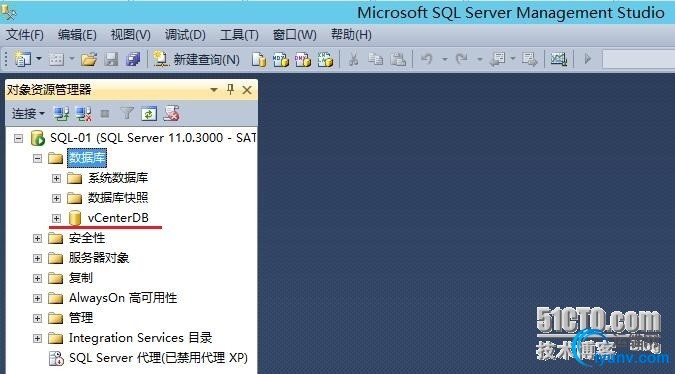The image size is (675, 374).
Task: Click the Paste clipboard icon
Action: coord(398,59)
